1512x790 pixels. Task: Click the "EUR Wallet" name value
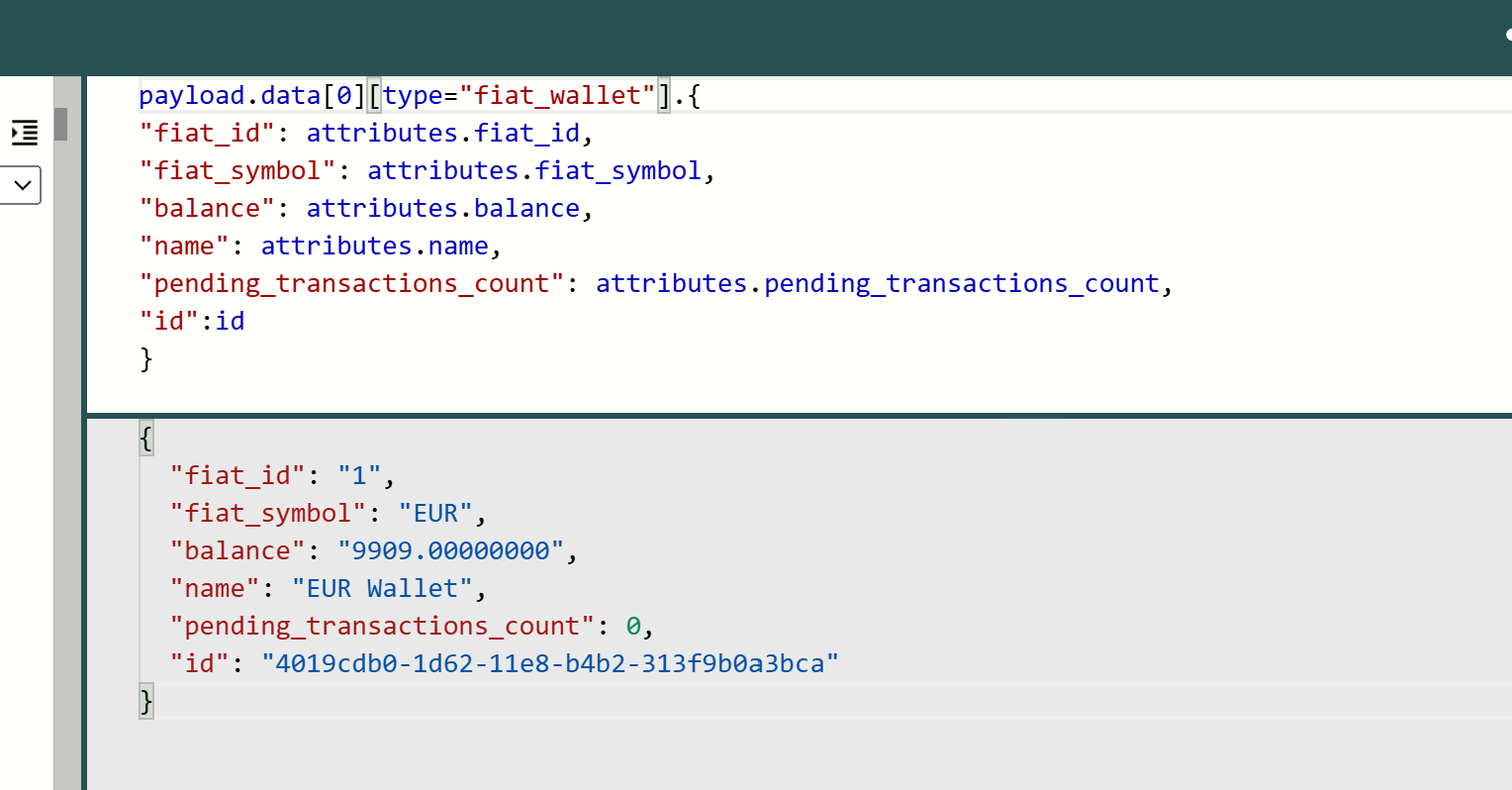(382, 588)
